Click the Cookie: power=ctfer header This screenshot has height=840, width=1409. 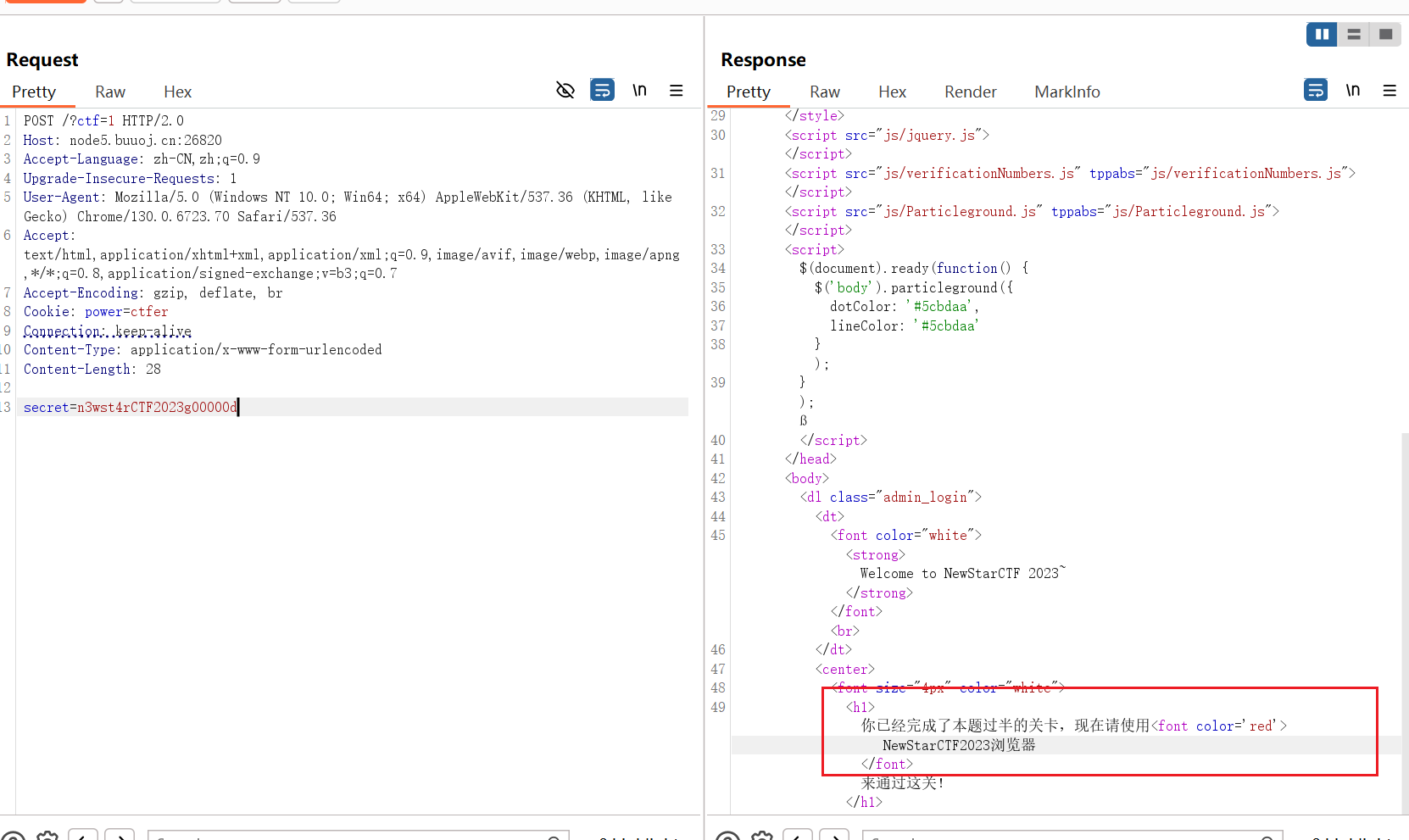(96, 312)
